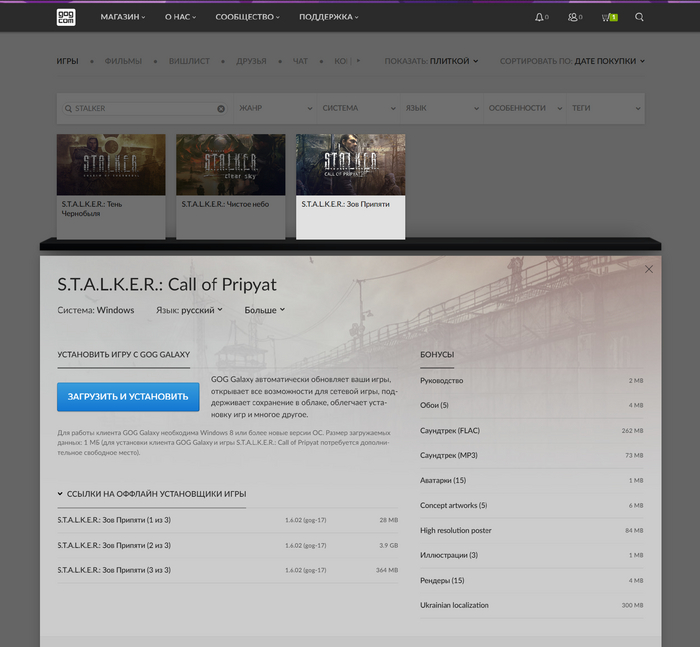700x647 pixels.
Task: Click the right arrow next to tabs
Action: click(x=358, y=61)
